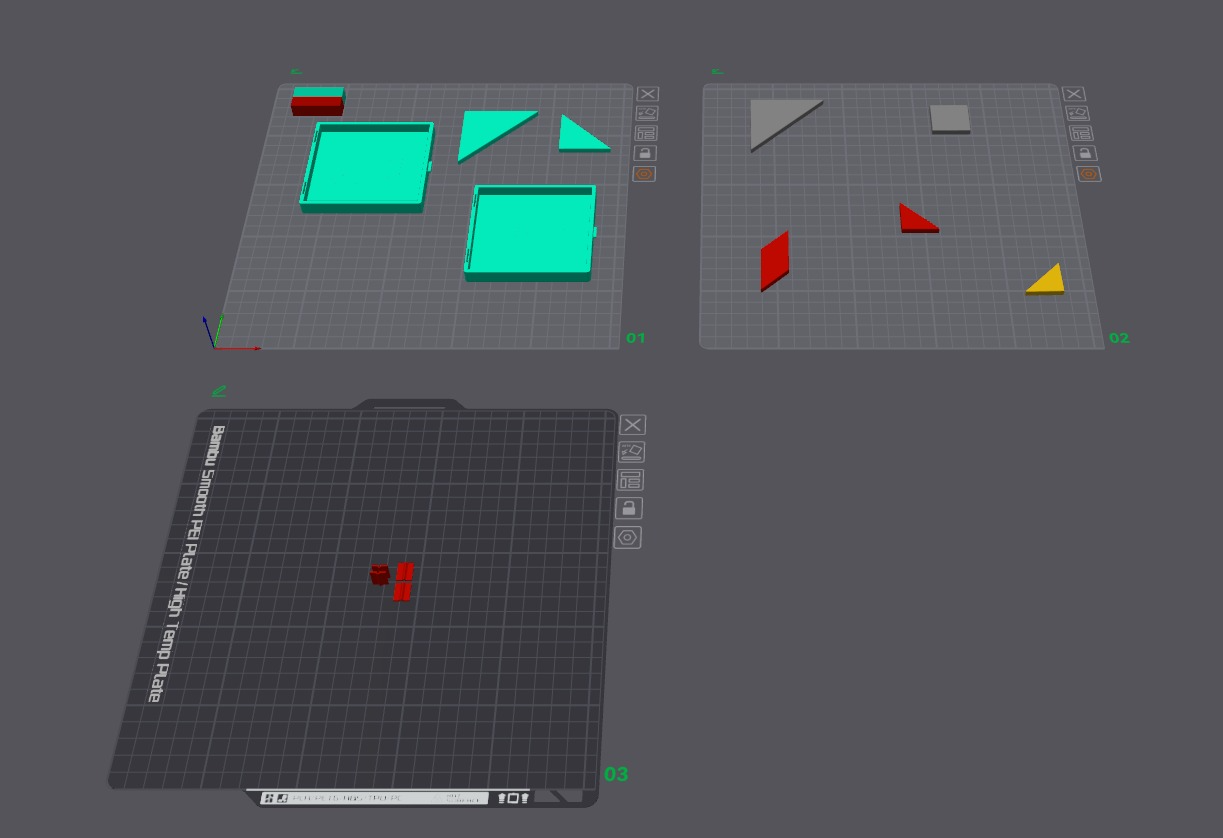The height and width of the screenshot is (838, 1223).
Task: Toggle the lock on plate 02
Action: 1084,153
